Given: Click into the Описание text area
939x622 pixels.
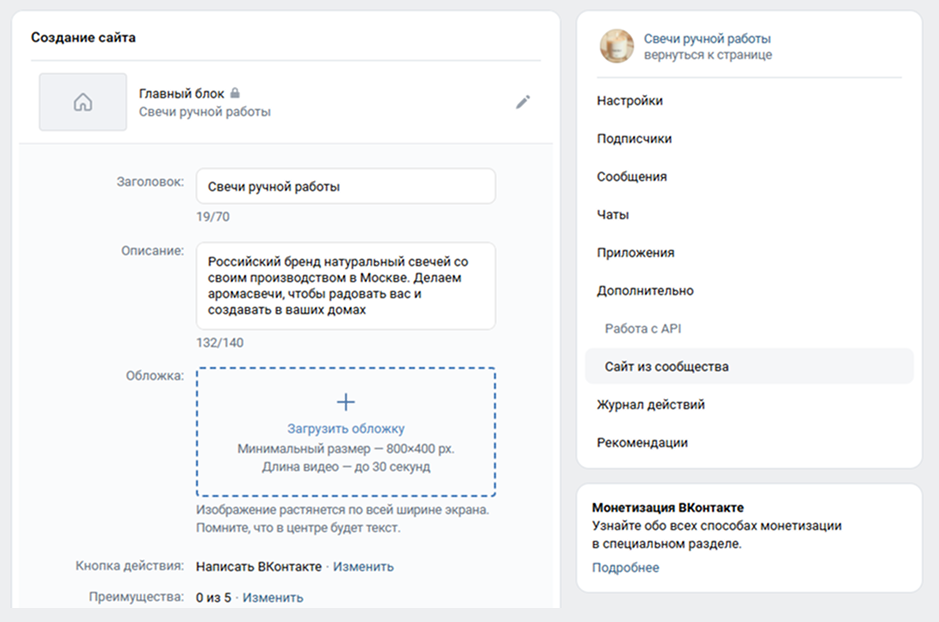Looking at the screenshot, I should [345, 286].
